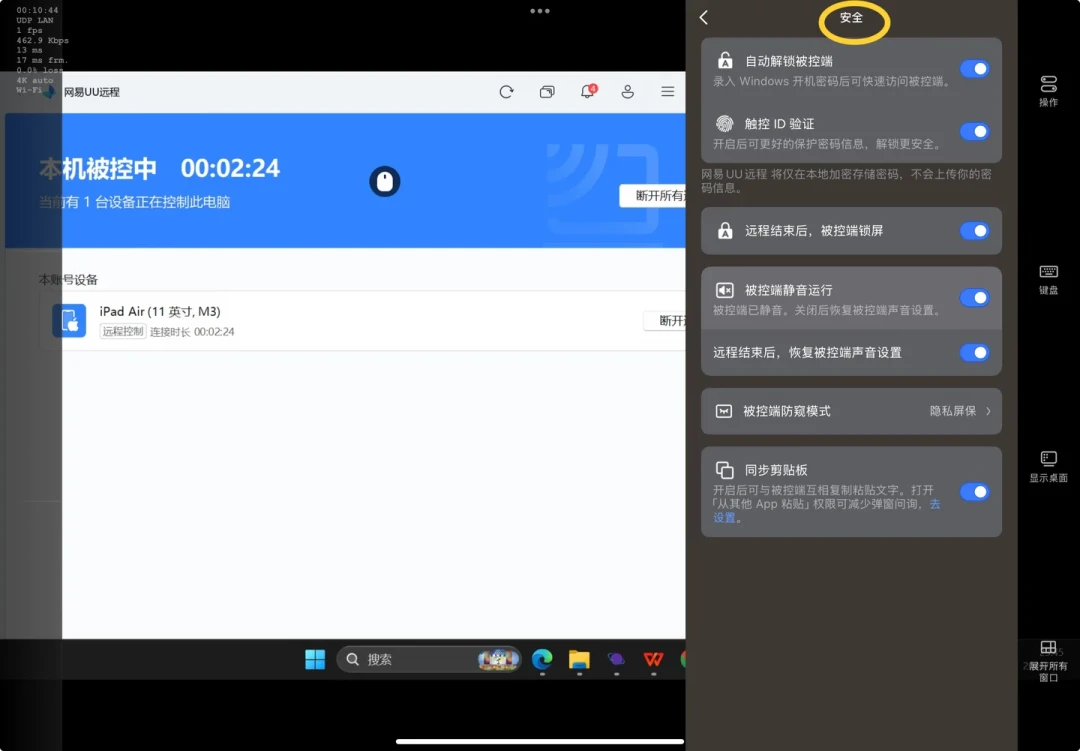Open the account profile icon in UU远程
This screenshot has width=1080, height=751.
pyautogui.click(x=627, y=92)
